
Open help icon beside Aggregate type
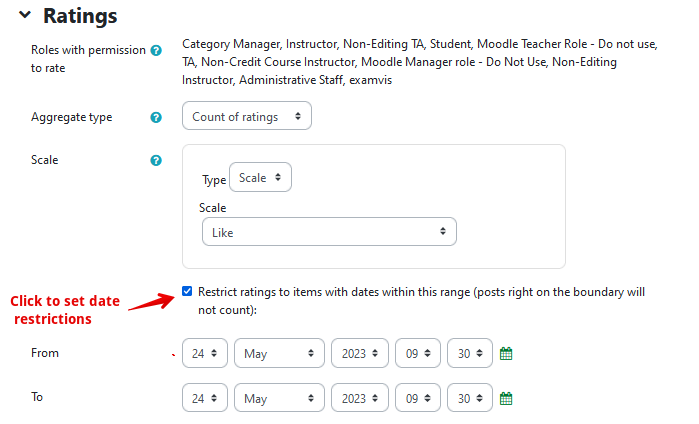tap(156, 117)
